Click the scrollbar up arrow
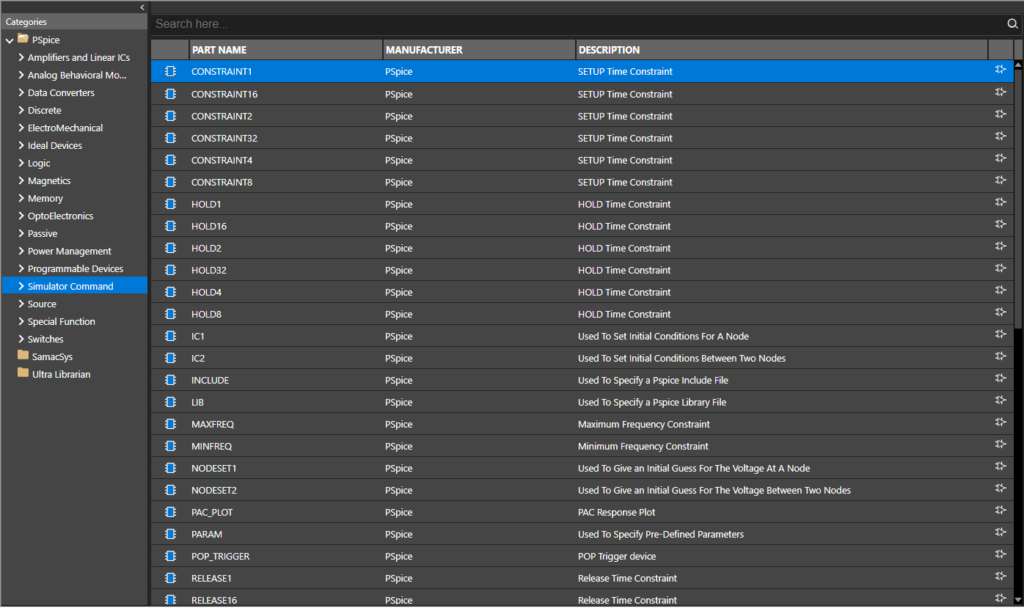1024x608 pixels. click(1017, 65)
